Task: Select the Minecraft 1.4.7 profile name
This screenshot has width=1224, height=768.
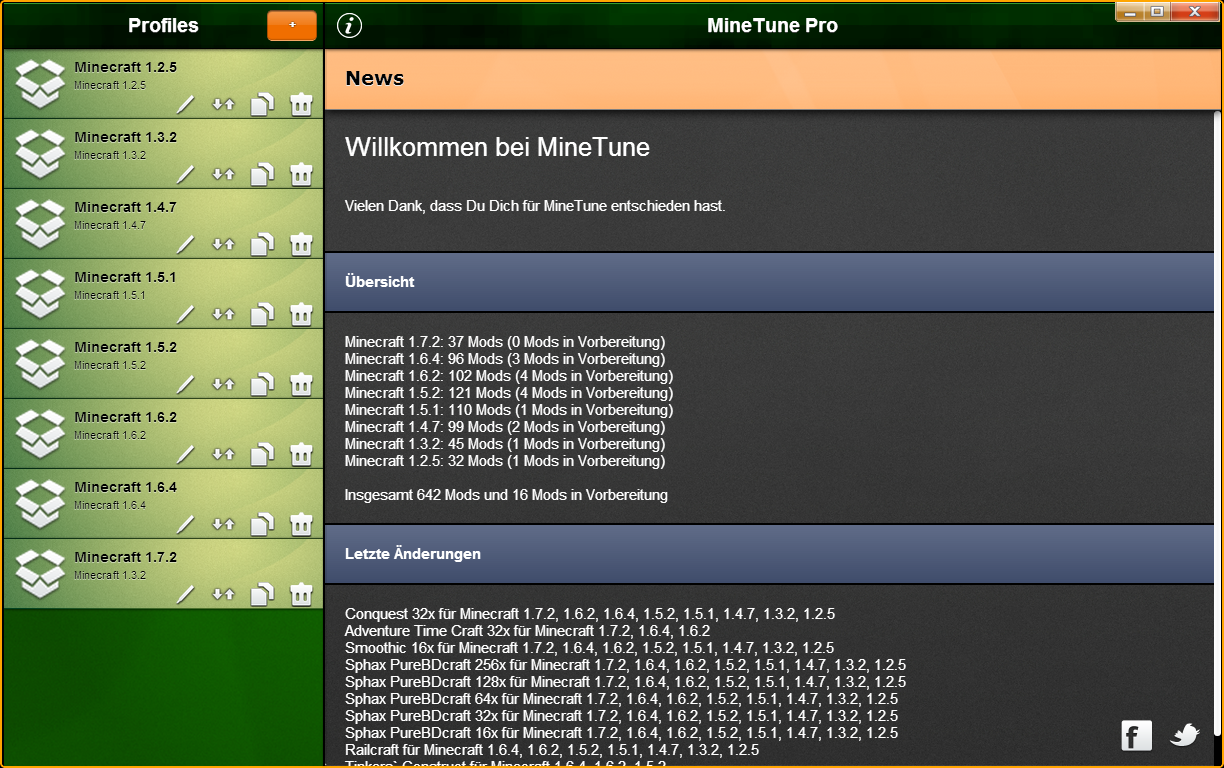Action: 125,207
